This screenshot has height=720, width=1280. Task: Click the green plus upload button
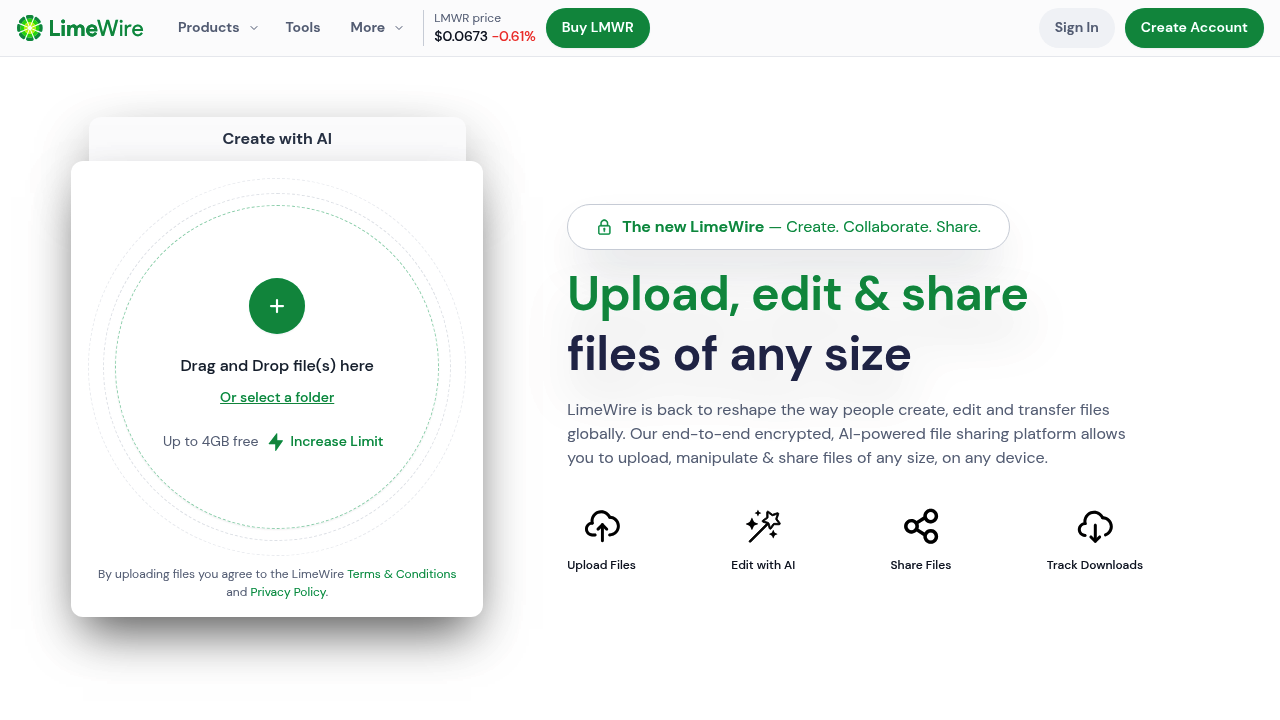277,306
